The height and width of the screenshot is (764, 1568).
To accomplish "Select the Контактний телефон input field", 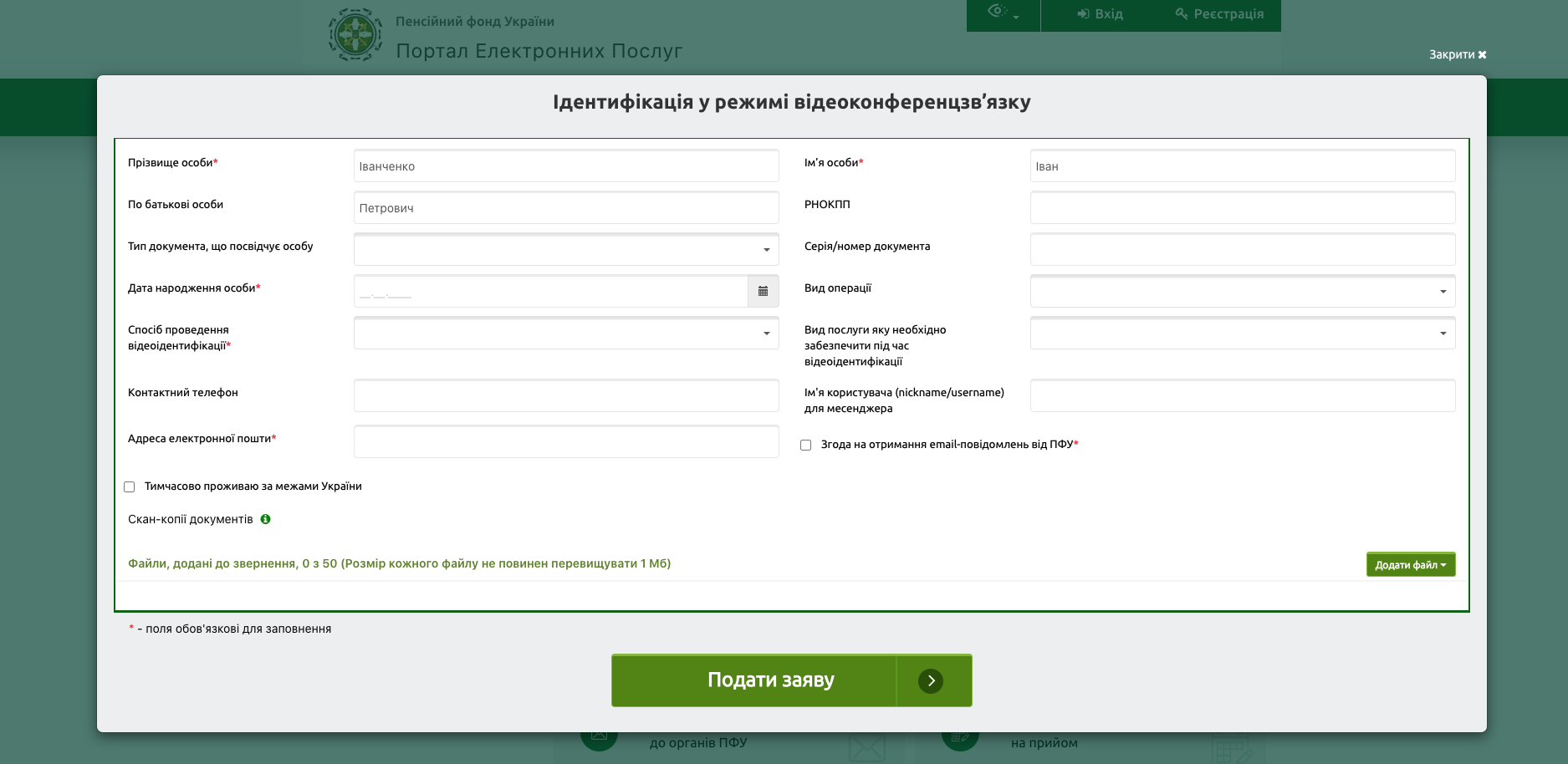I will click(566, 396).
